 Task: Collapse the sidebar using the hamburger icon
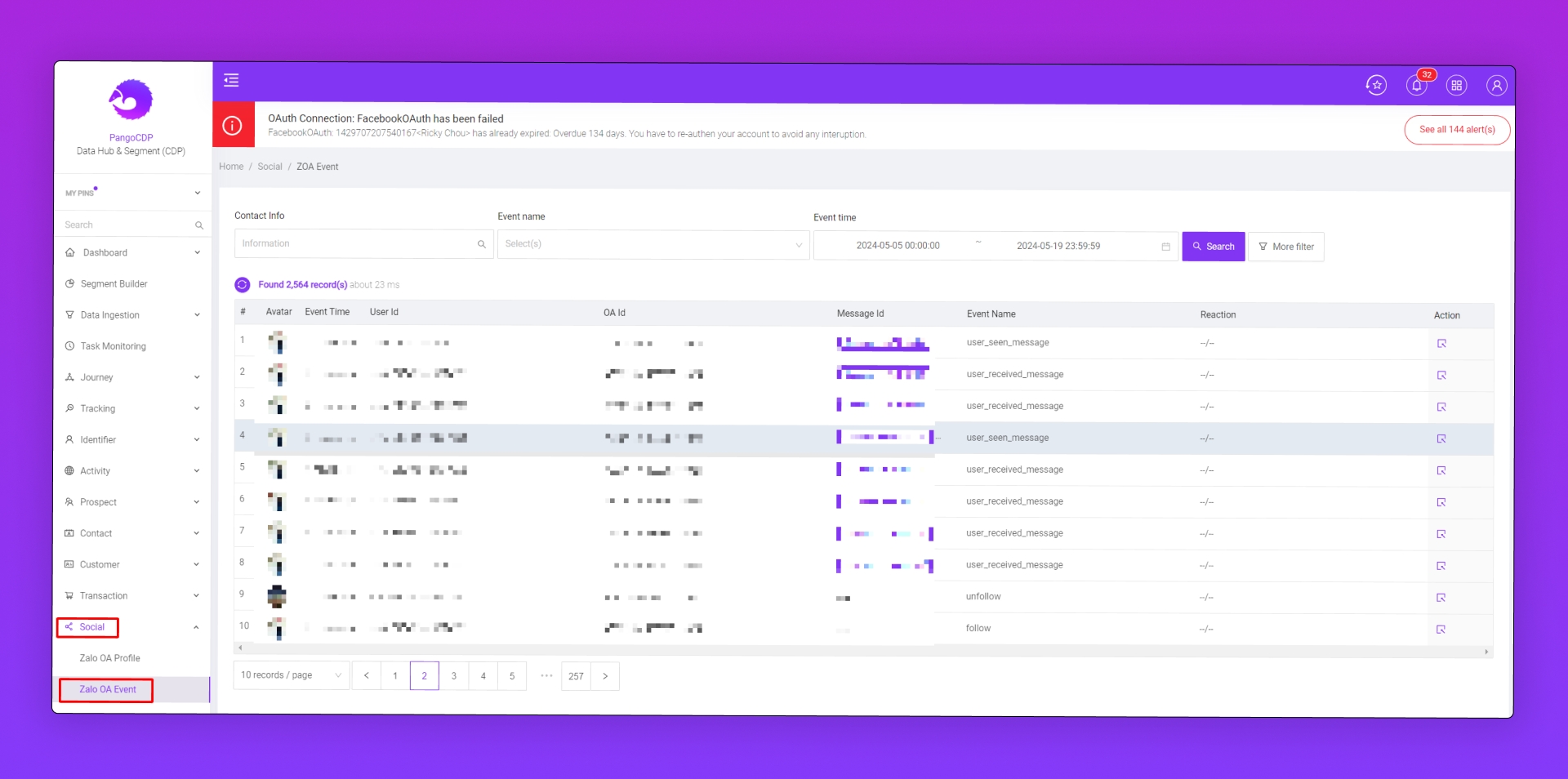[231, 80]
